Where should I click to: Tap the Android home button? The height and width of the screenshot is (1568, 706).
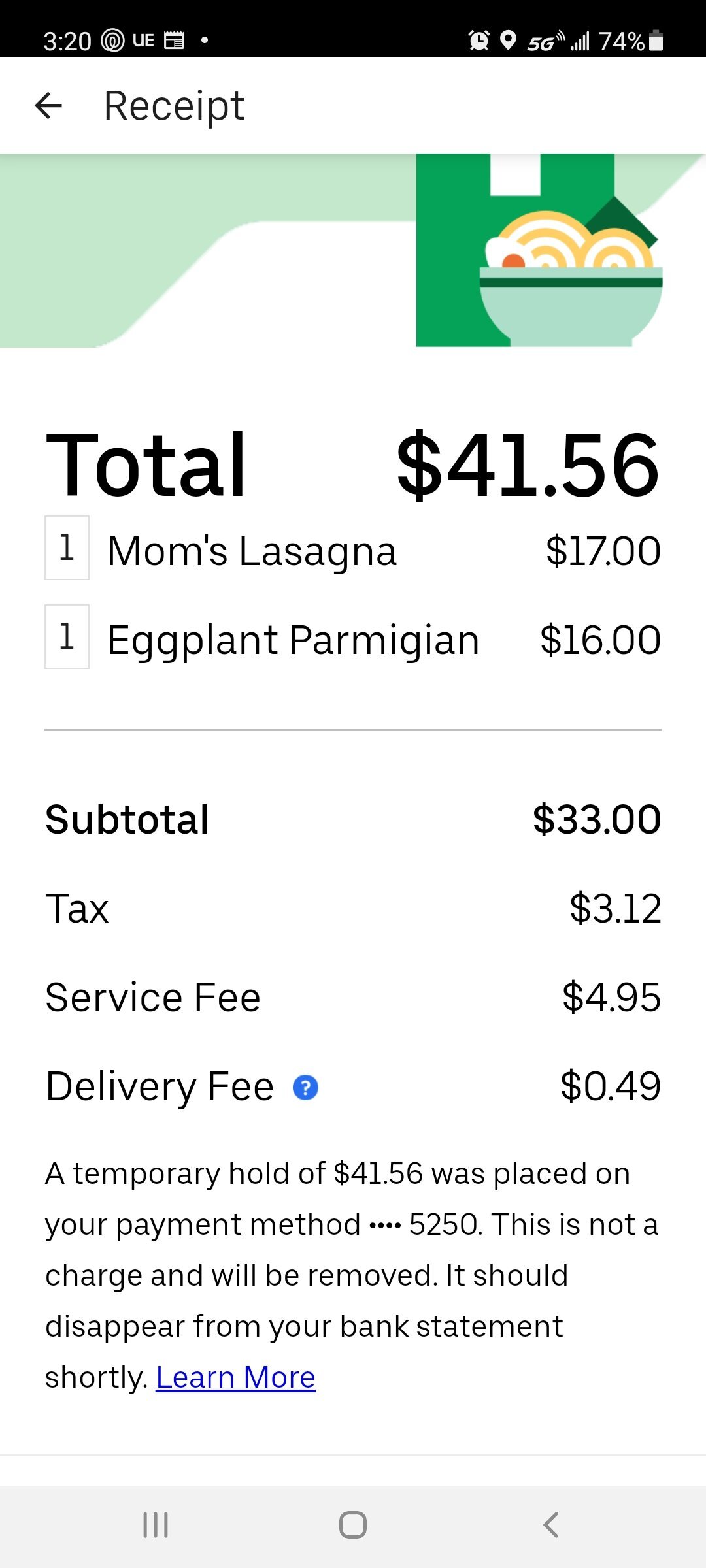[353, 1525]
